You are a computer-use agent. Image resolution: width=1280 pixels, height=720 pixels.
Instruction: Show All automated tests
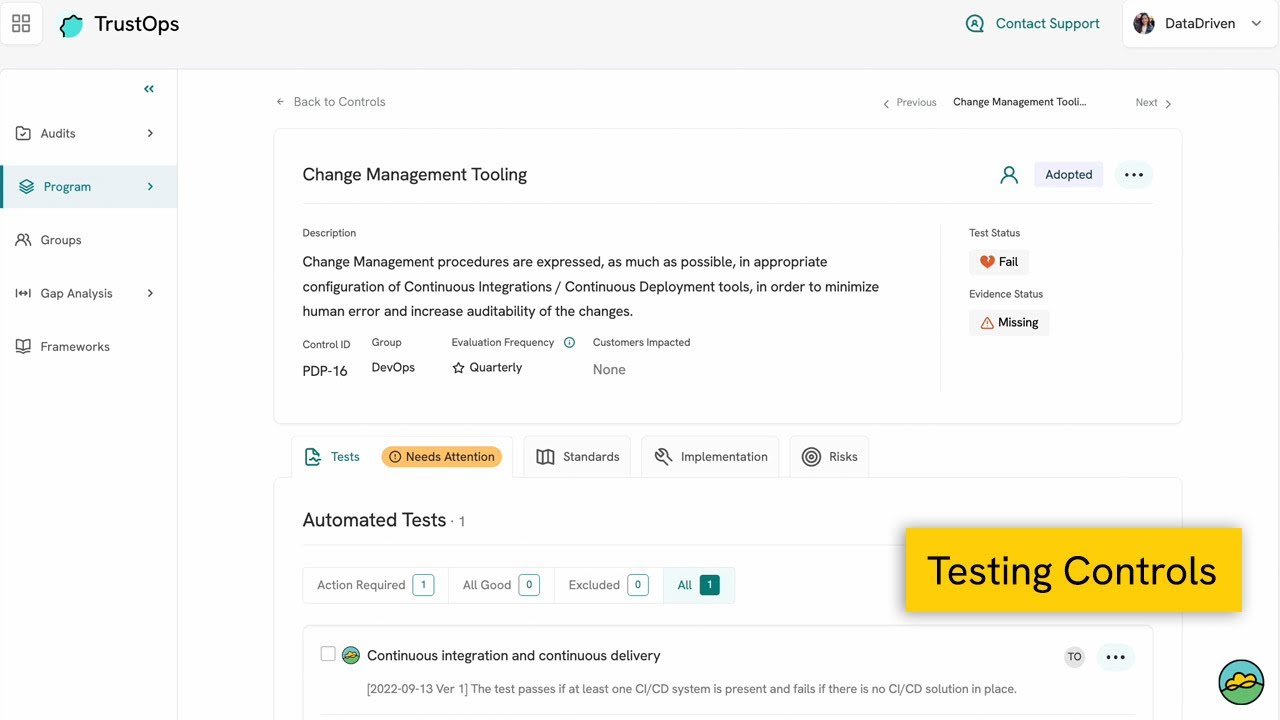[x=698, y=585]
